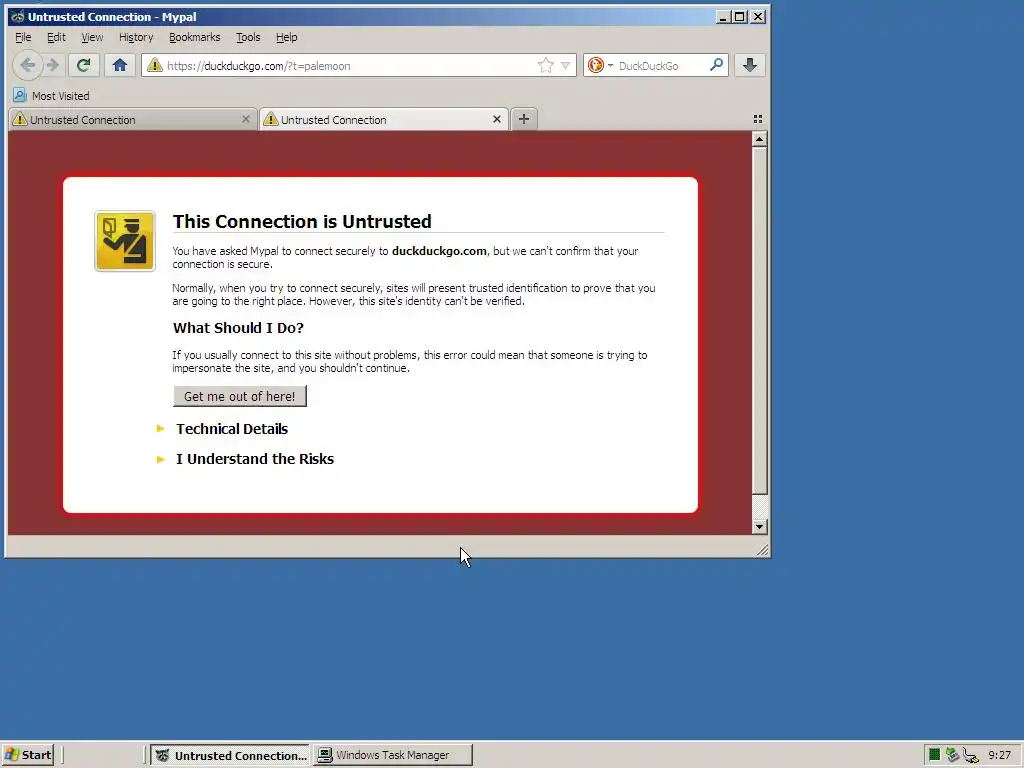Switch to the first Untrusted Connection tab
1024x768 pixels.
point(131,120)
